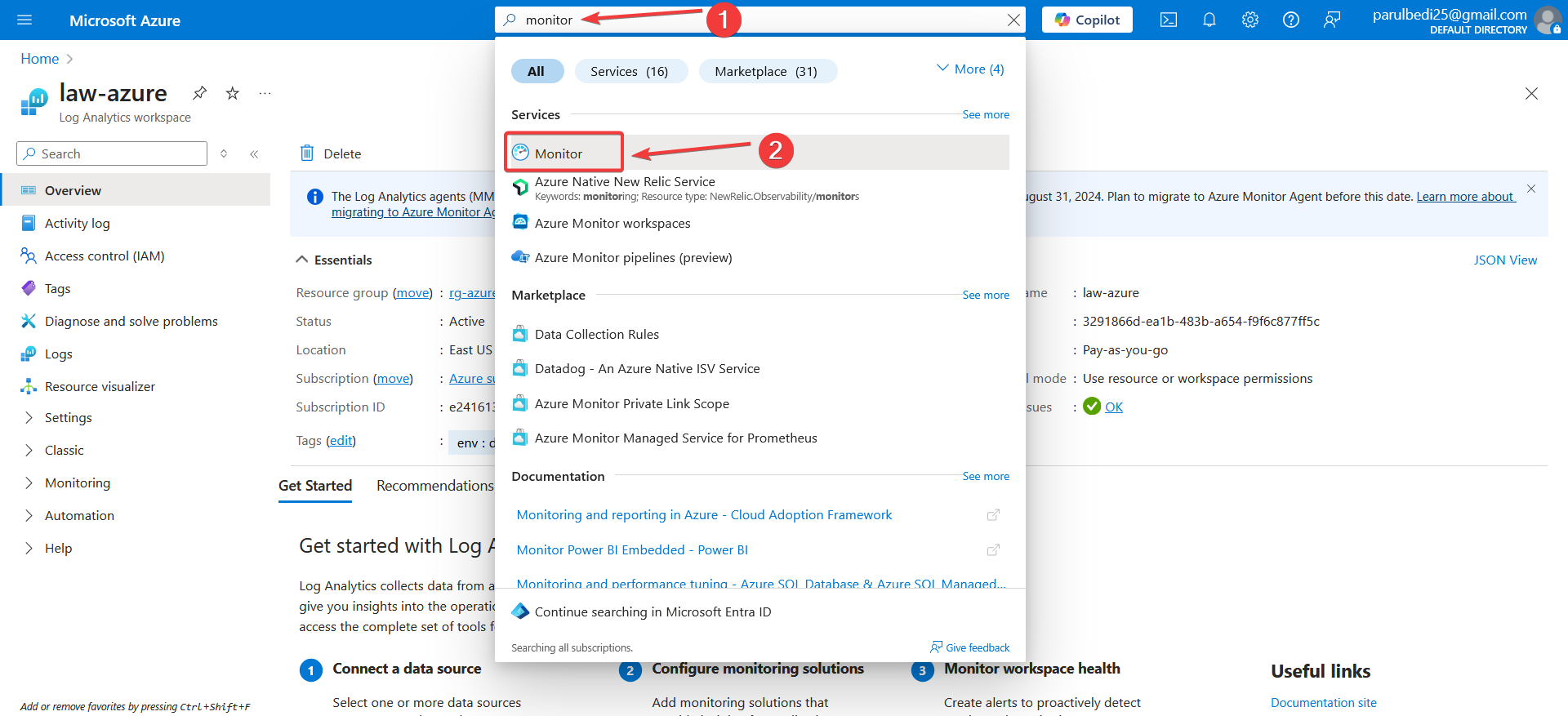1568x716 pixels.
Task: Edit tags via edit link
Action: 341,440
